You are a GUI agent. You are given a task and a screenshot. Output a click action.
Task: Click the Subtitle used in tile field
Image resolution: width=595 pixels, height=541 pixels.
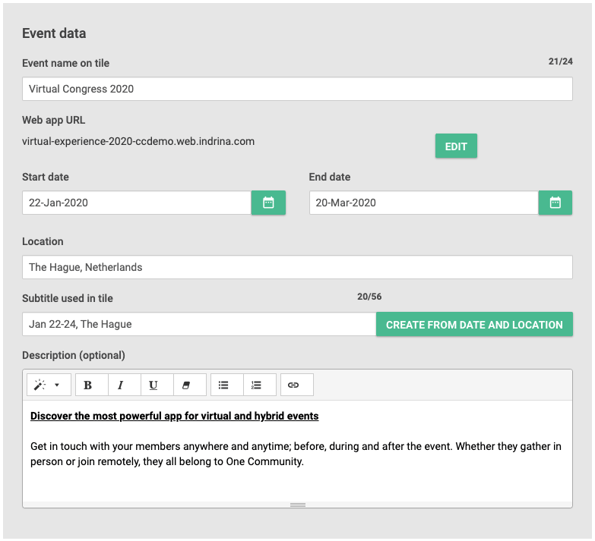pos(199,324)
